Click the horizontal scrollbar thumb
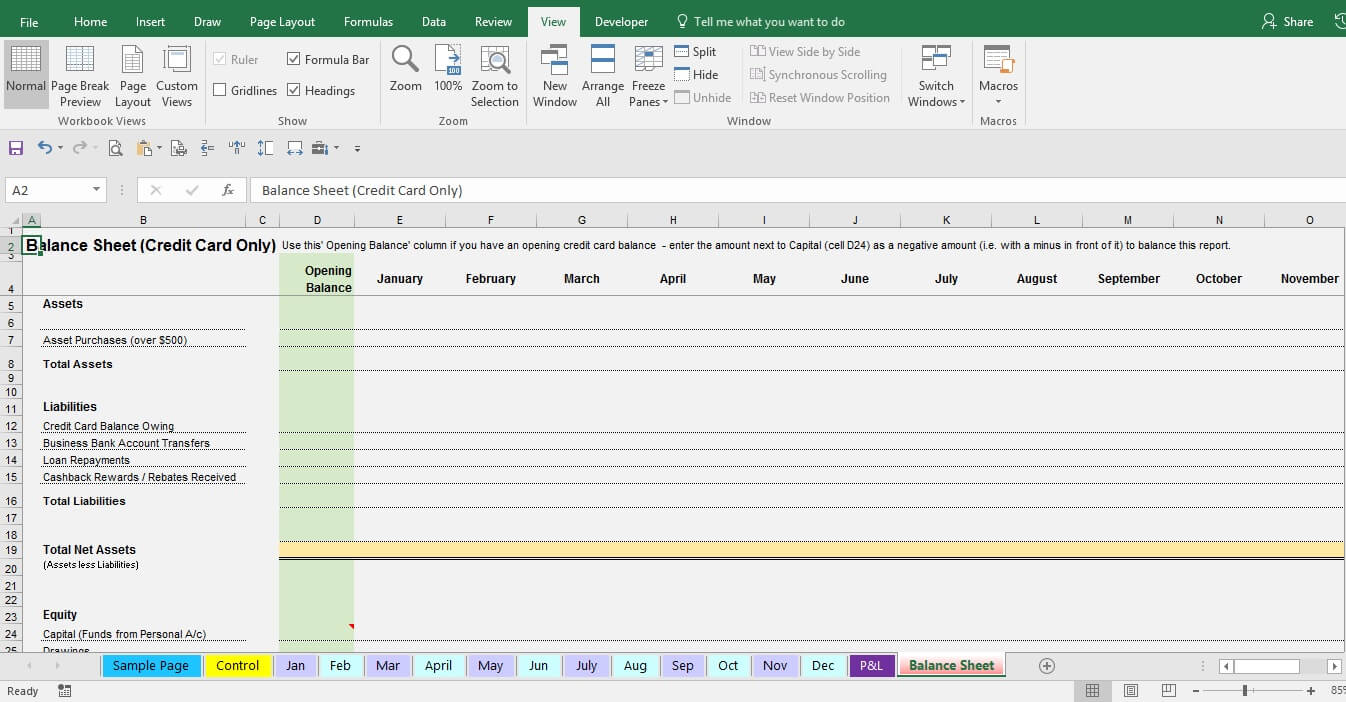Viewport: 1346px width, 702px height. tap(1266, 666)
